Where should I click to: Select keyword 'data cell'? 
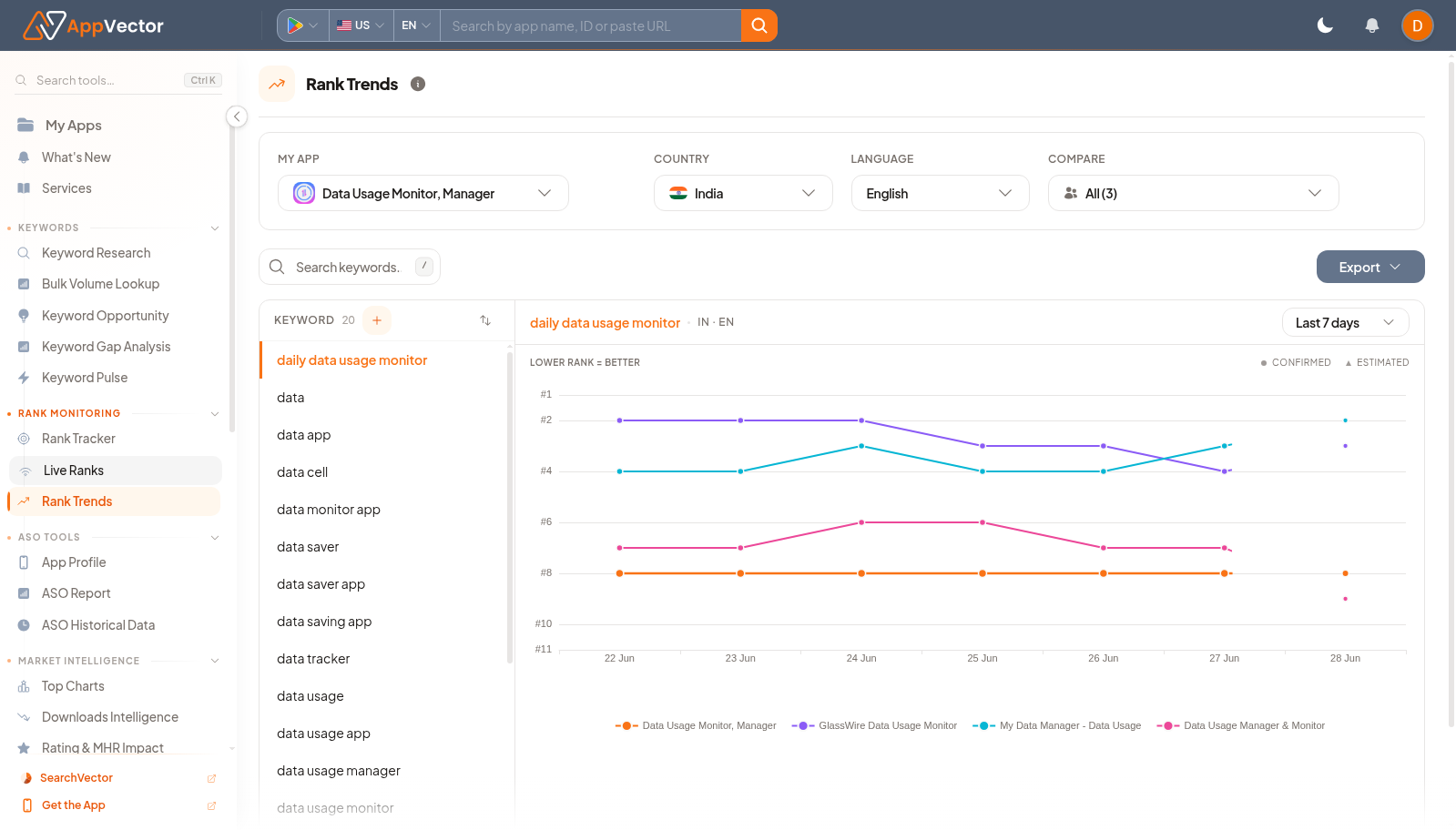point(383,472)
